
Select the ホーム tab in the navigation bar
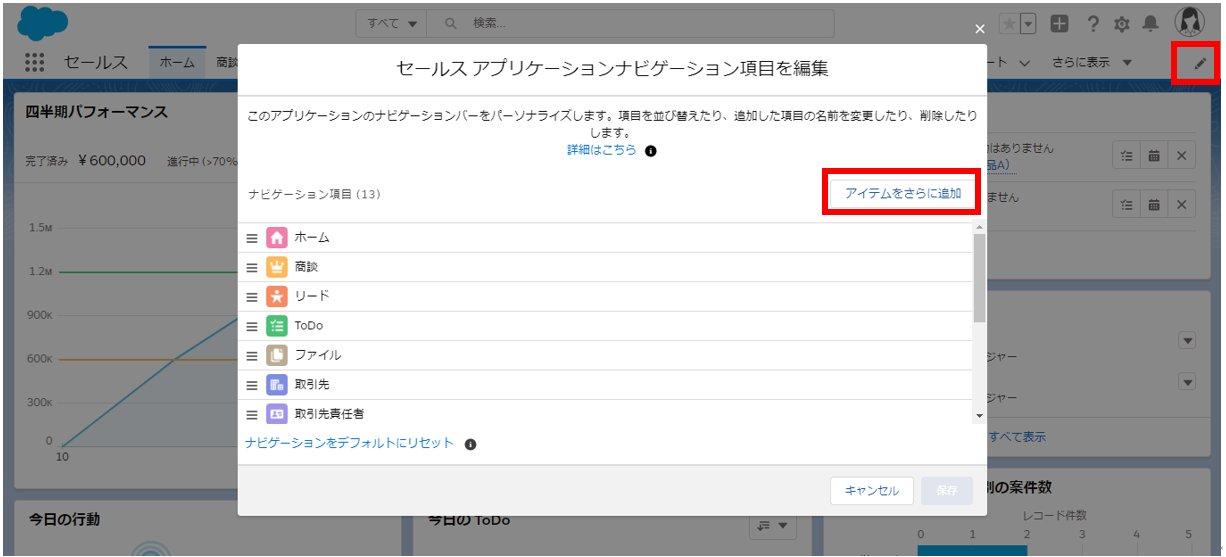[177, 62]
